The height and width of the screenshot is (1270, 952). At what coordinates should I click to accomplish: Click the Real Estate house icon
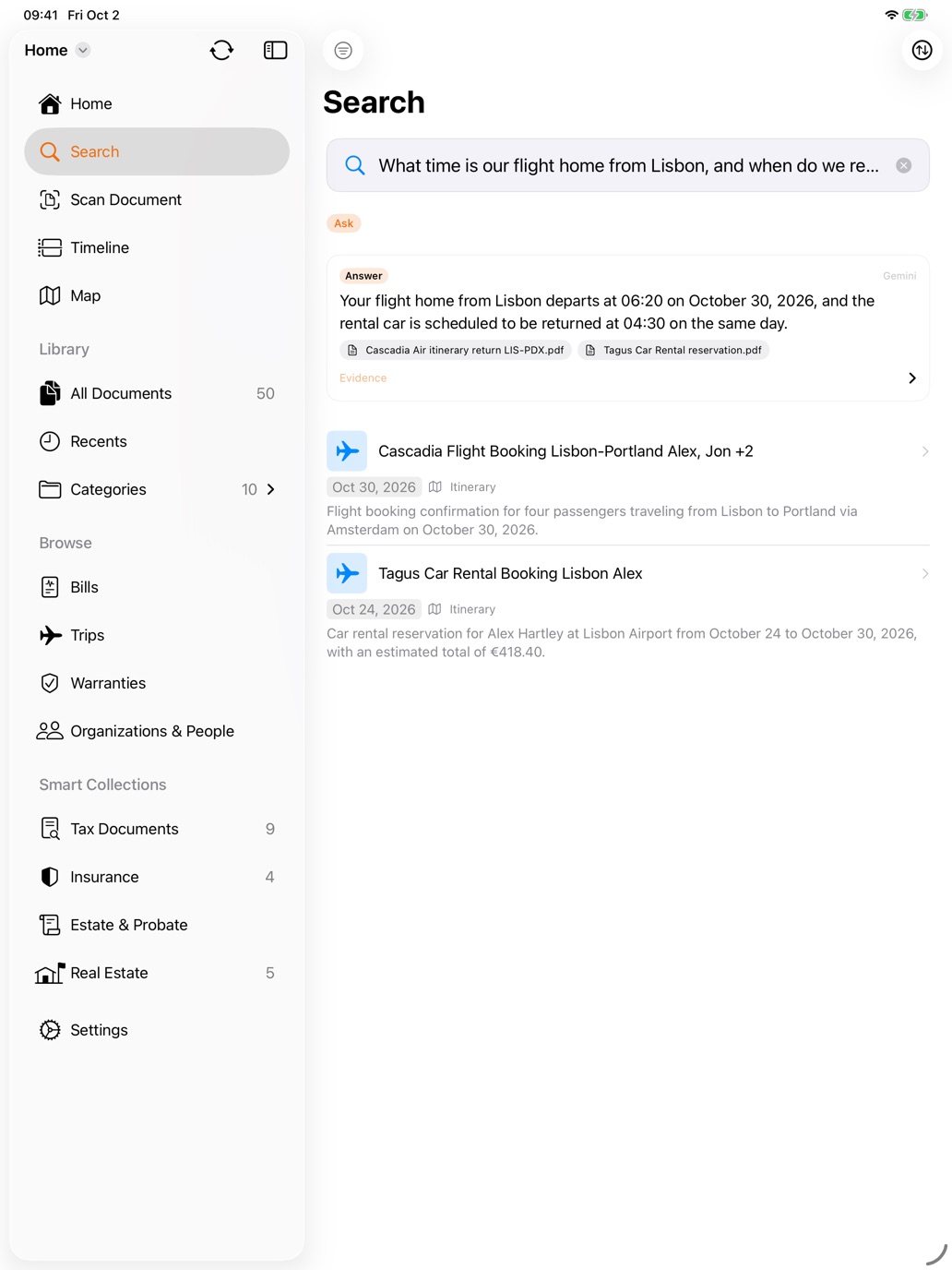[50, 973]
